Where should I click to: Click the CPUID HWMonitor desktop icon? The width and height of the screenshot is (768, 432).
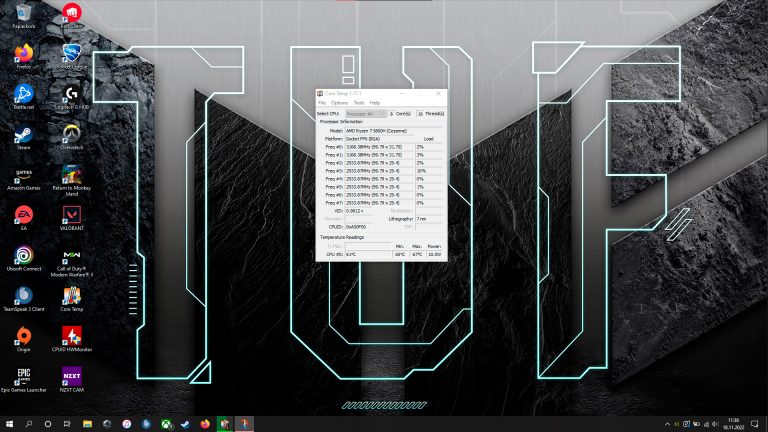71,336
